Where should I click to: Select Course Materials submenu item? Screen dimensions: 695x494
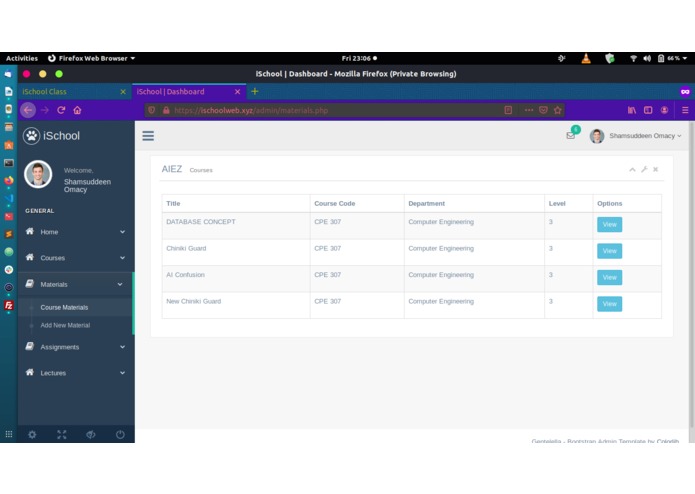(x=64, y=307)
